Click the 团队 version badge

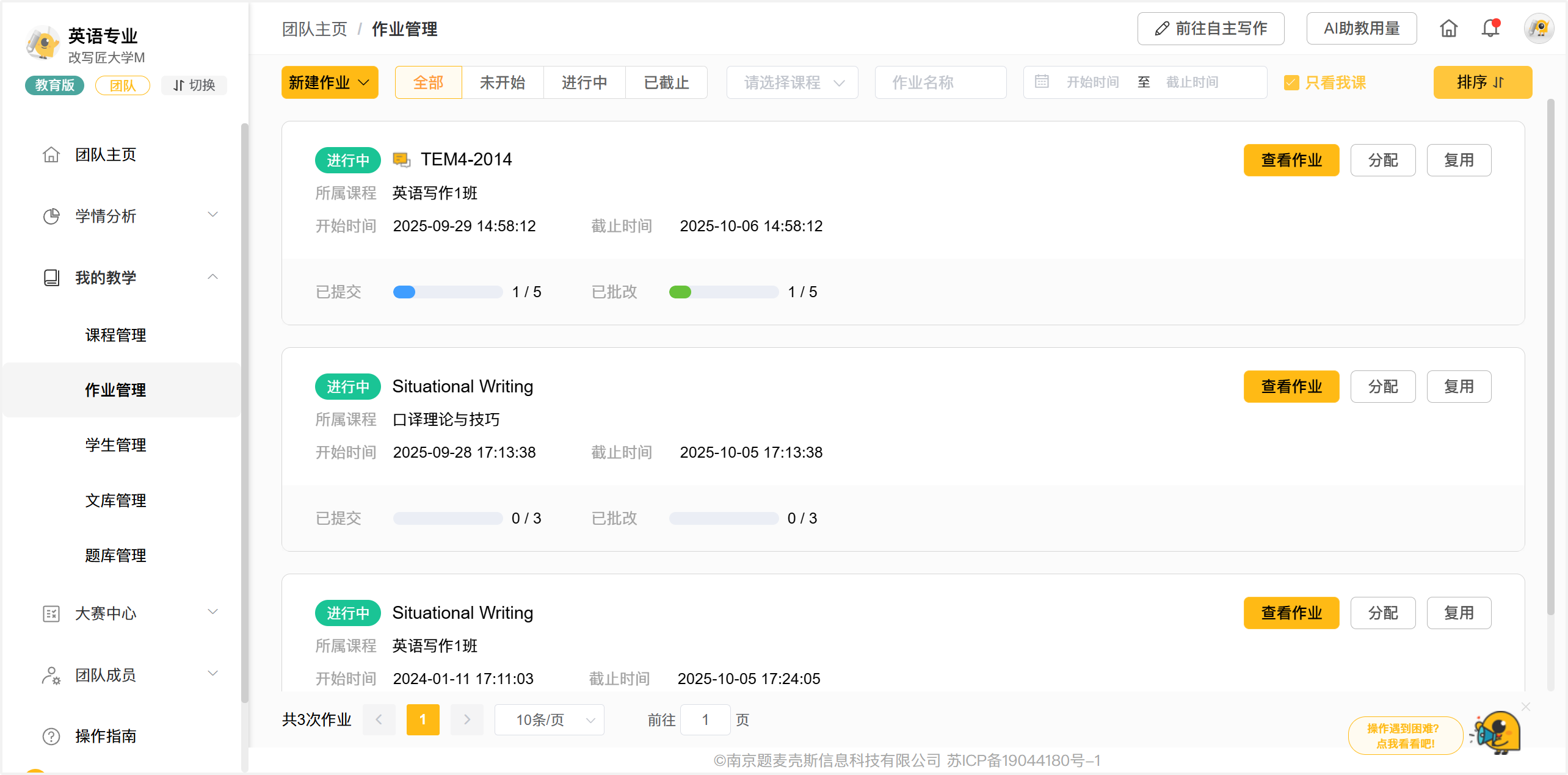coord(122,85)
